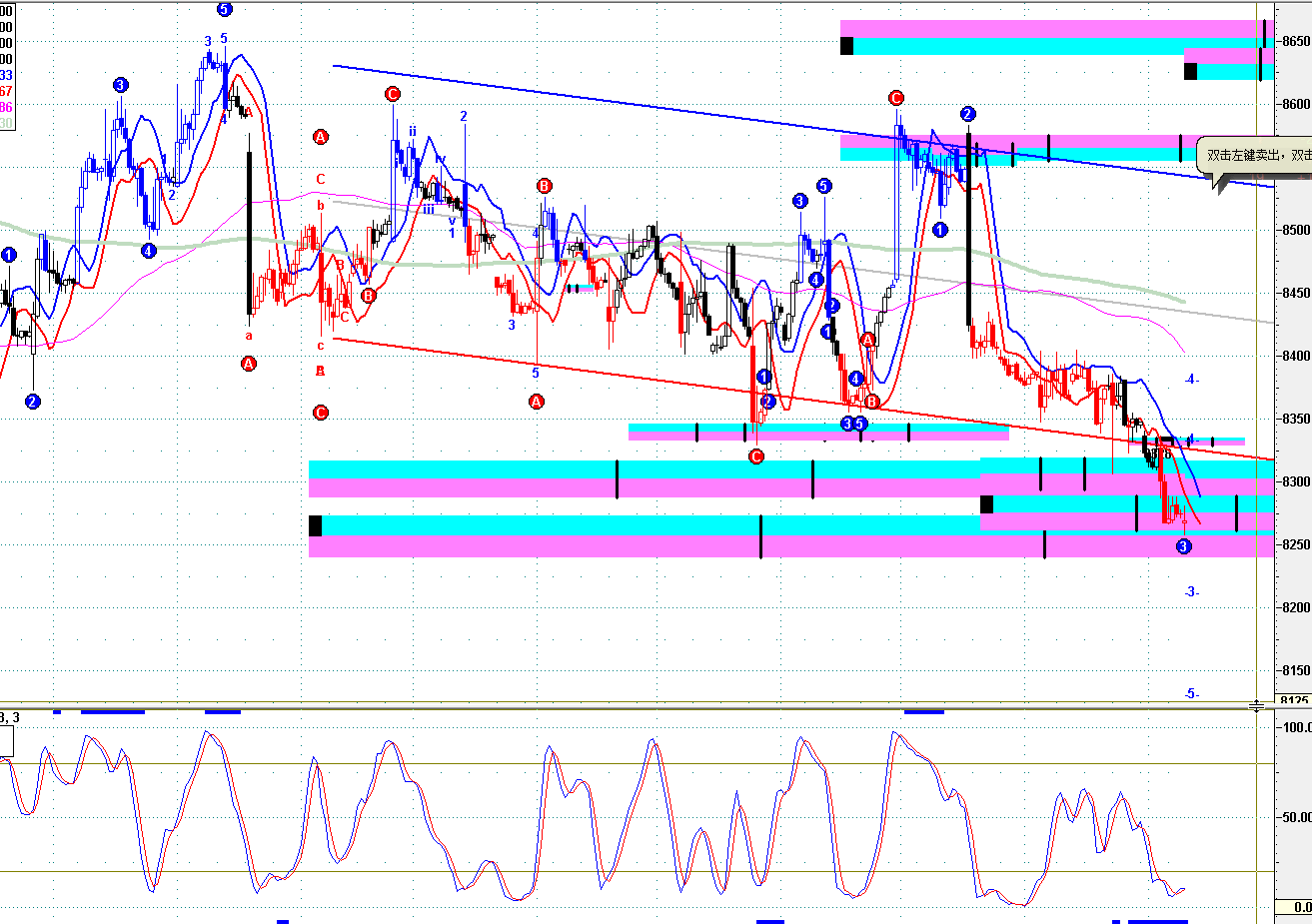Select the blue circled 2 at the bottom-left low
1312x924 pixels.
[x=33, y=402]
